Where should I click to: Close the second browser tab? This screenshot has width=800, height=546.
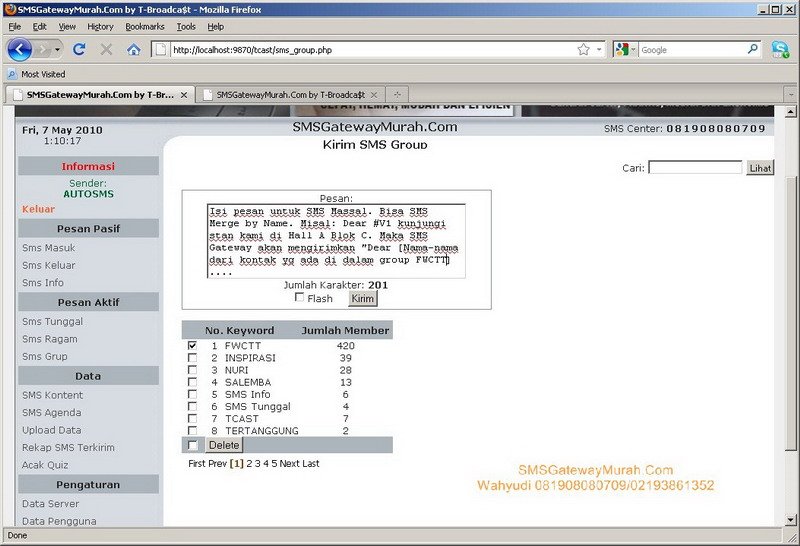click(x=374, y=95)
